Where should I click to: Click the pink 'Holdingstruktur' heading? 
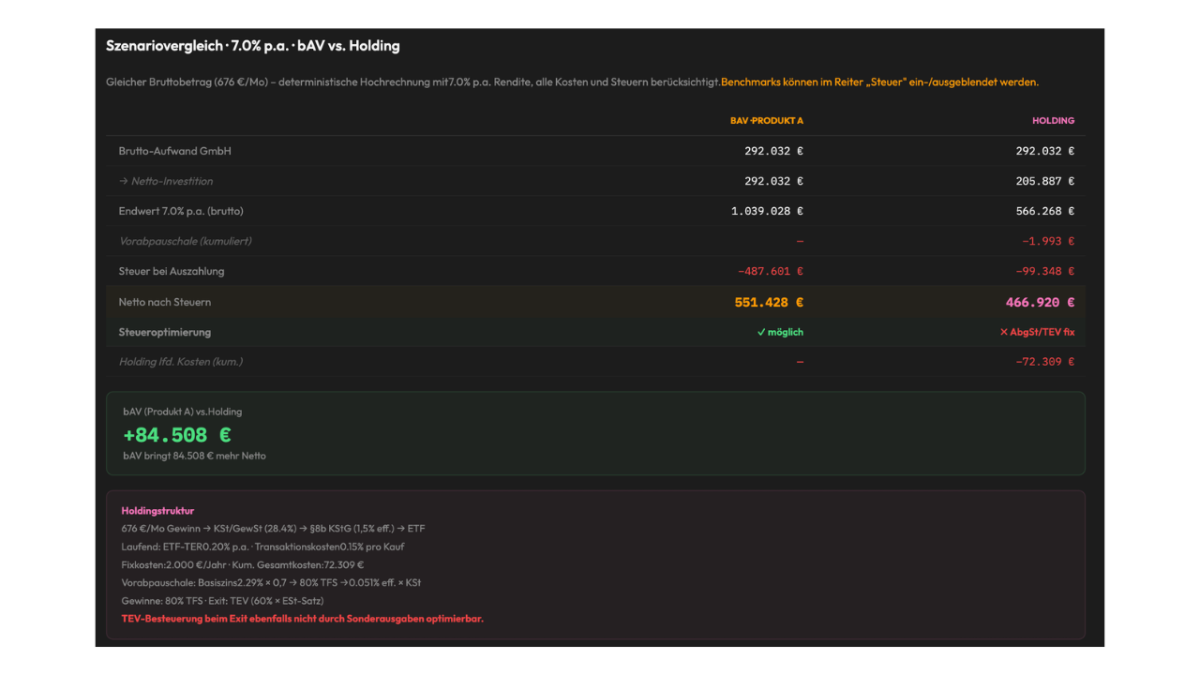click(158, 511)
